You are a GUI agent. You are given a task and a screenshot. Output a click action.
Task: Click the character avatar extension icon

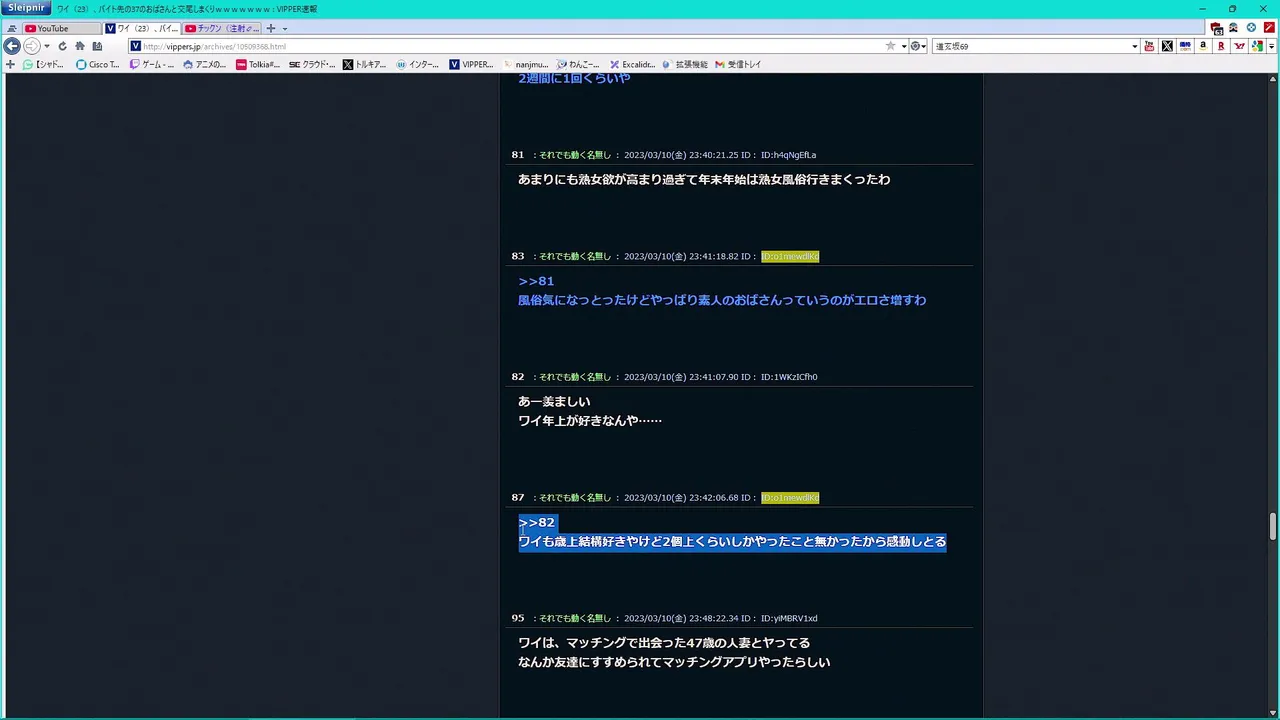(1234, 28)
